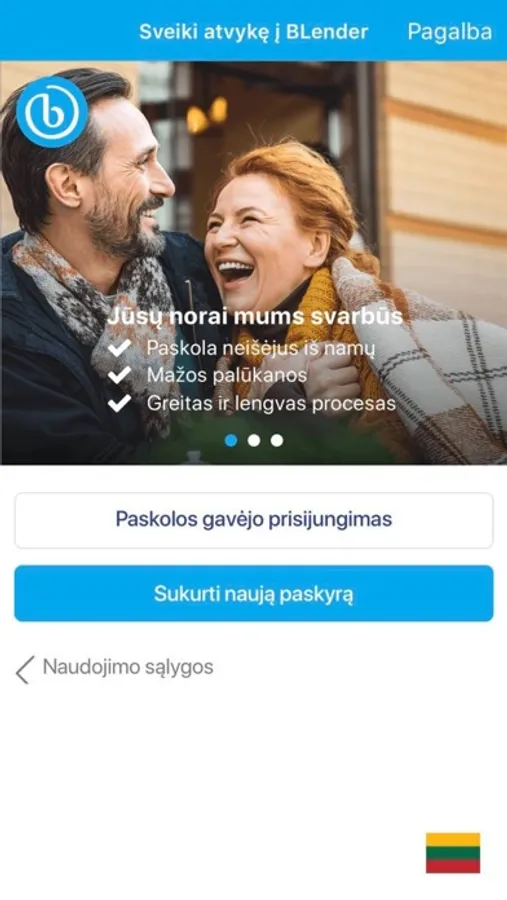Viewport: 507px width, 900px height.
Task: Click the checkmark beside 'Paskola neišėjus iš namų'
Action: [x=119, y=348]
